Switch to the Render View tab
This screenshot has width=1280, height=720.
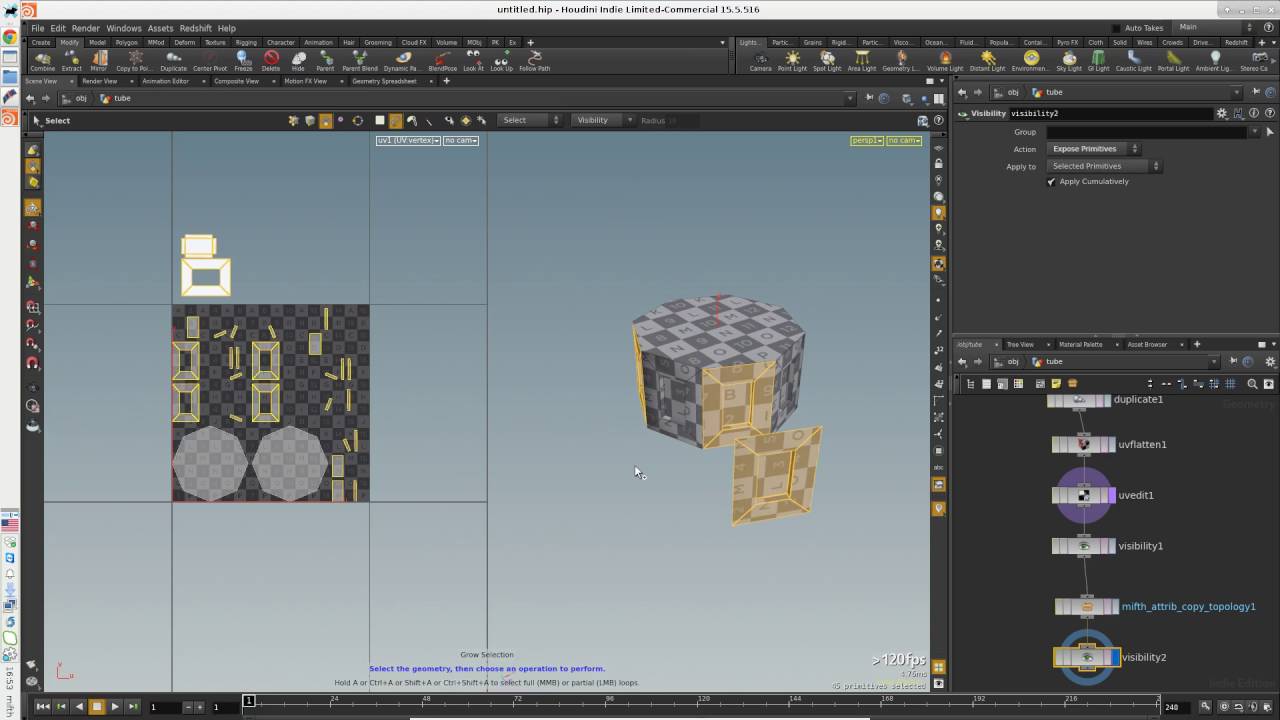pos(99,81)
